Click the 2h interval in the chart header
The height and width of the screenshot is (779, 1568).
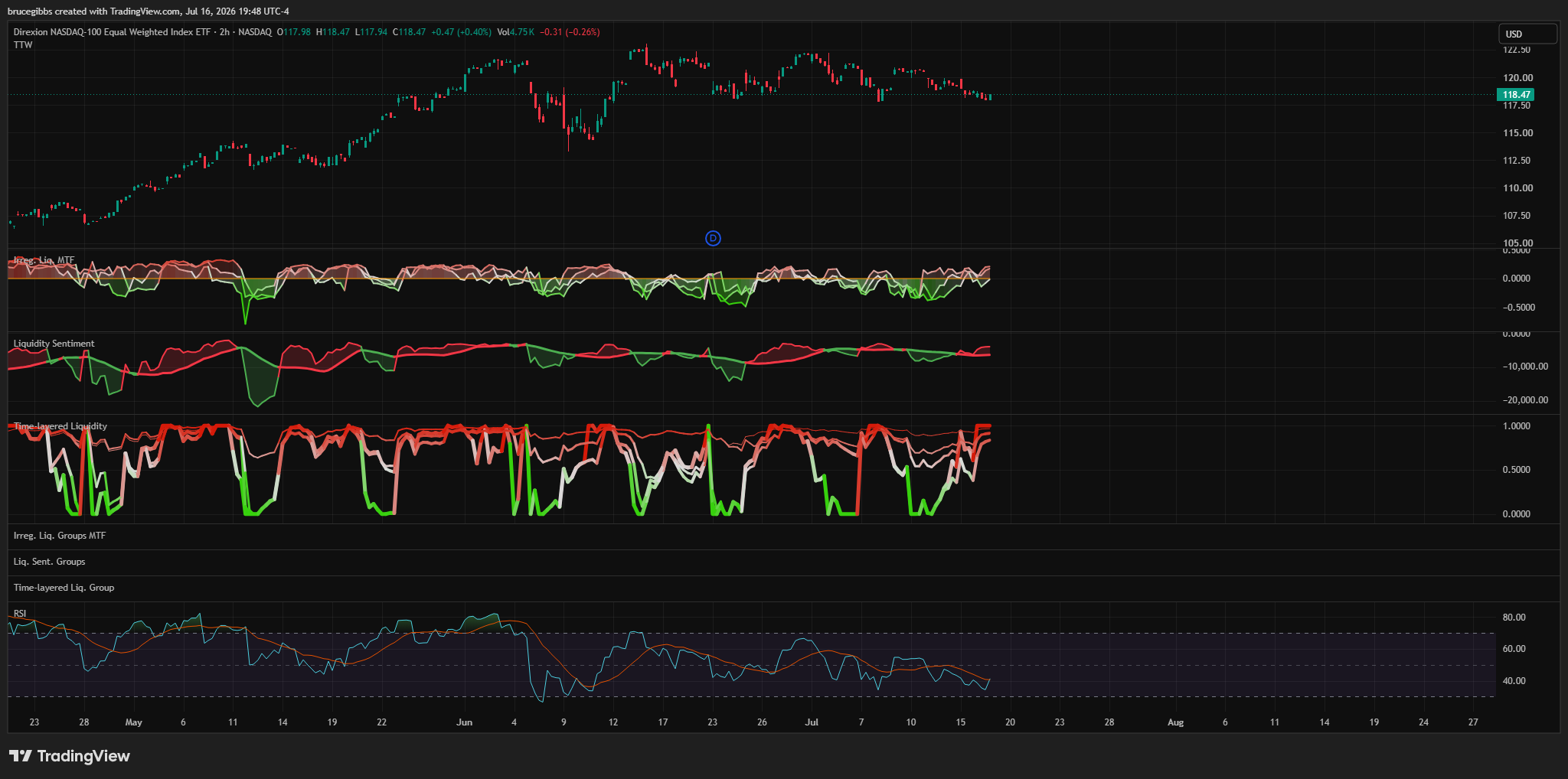coord(224,32)
